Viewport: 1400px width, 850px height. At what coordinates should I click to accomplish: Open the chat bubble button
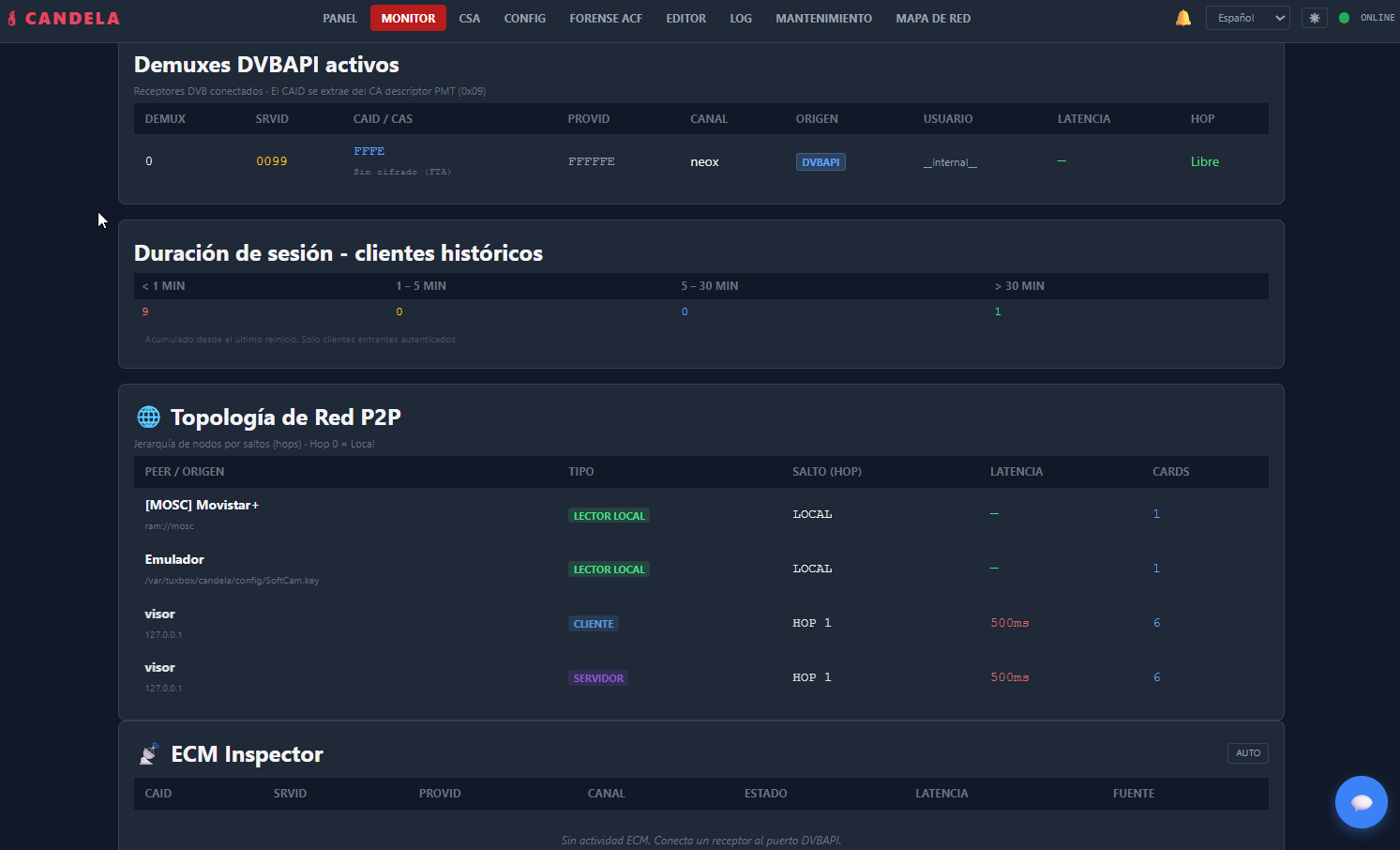point(1362,802)
